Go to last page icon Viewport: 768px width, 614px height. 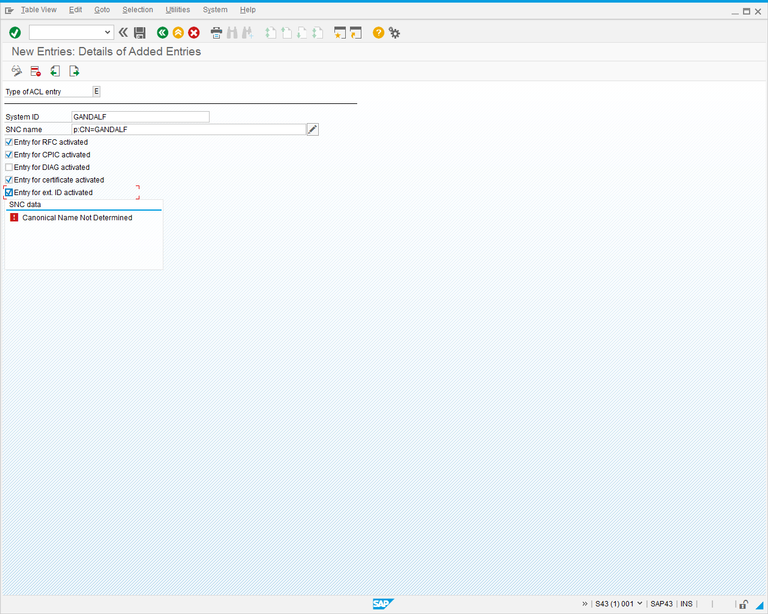pos(317,33)
